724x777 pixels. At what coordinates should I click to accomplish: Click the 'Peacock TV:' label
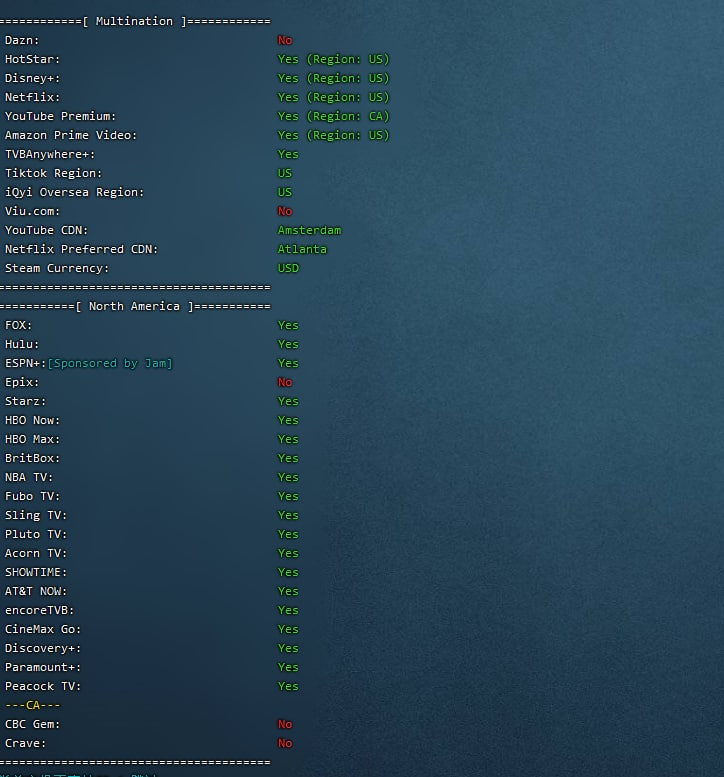(43, 686)
